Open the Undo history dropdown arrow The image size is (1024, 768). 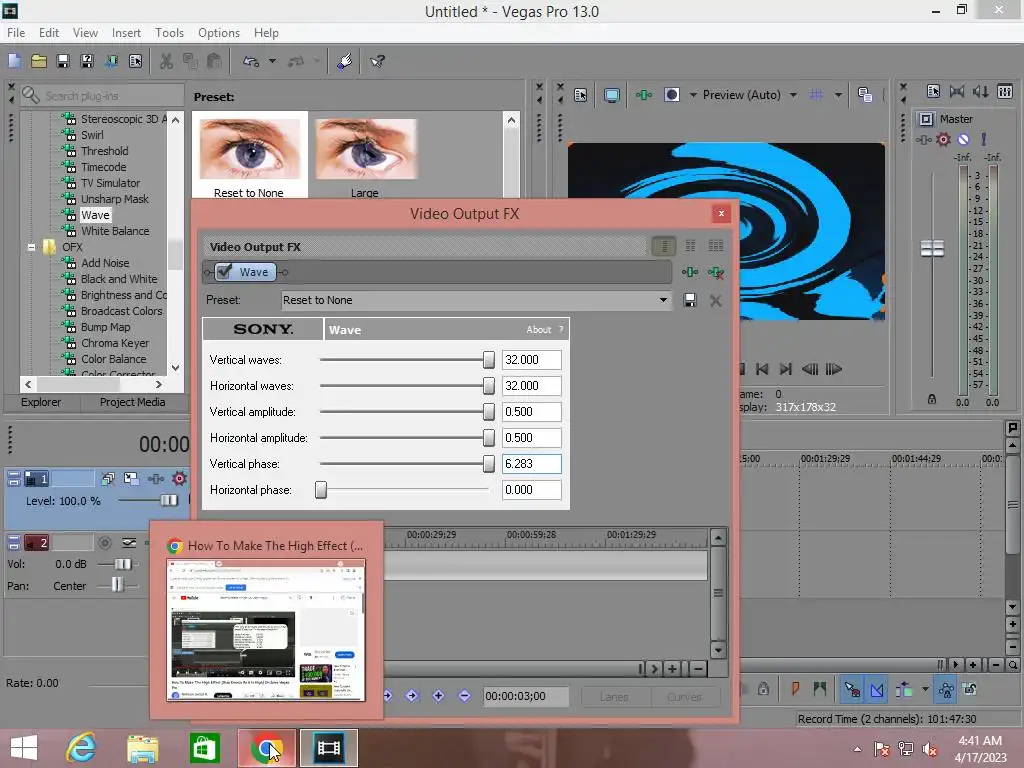pyautogui.click(x=272, y=61)
